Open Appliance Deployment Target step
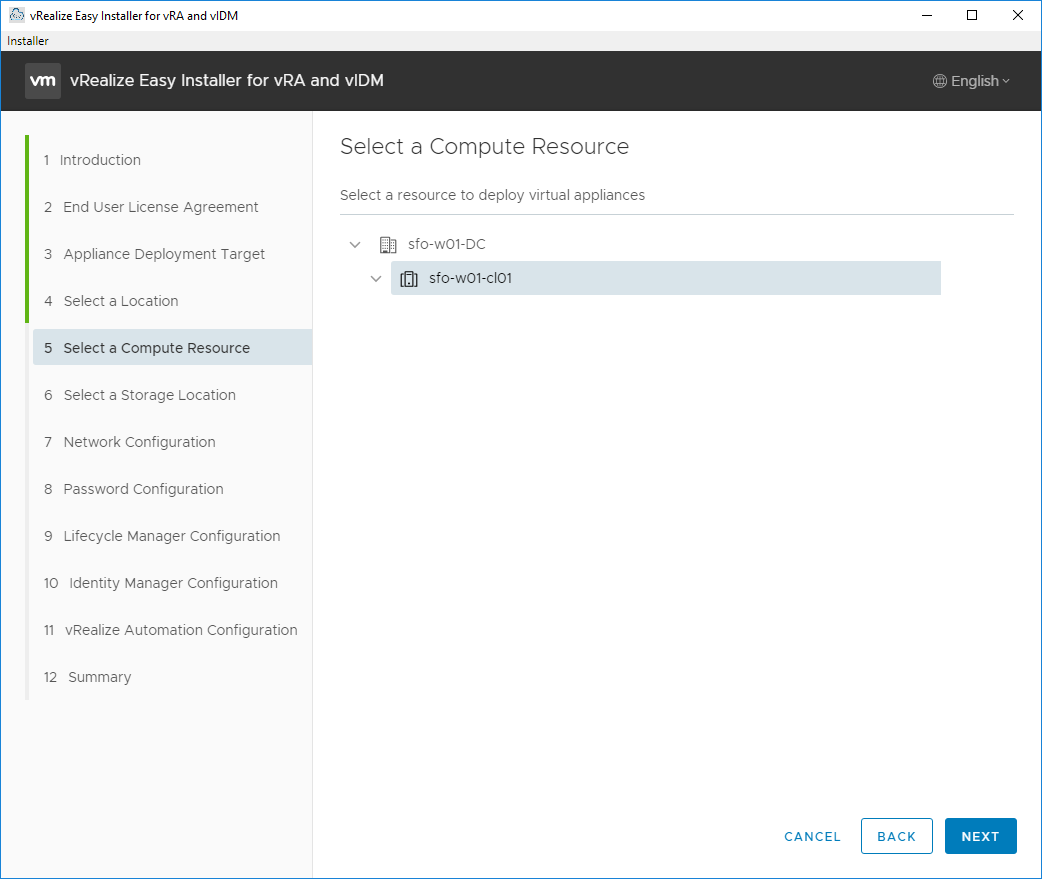 tap(154, 254)
